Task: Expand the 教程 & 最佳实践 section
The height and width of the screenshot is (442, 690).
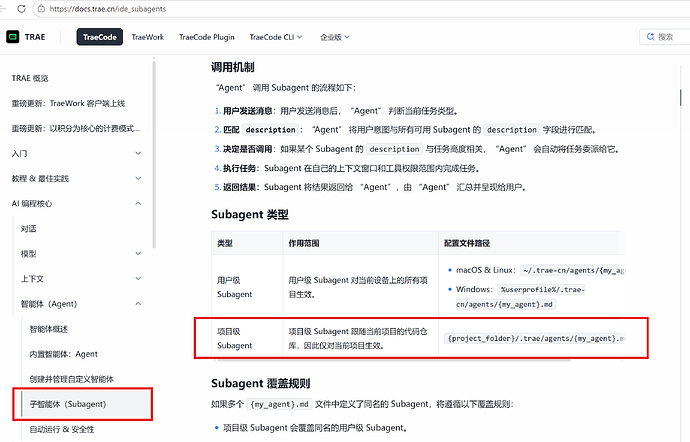Action: (77, 179)
